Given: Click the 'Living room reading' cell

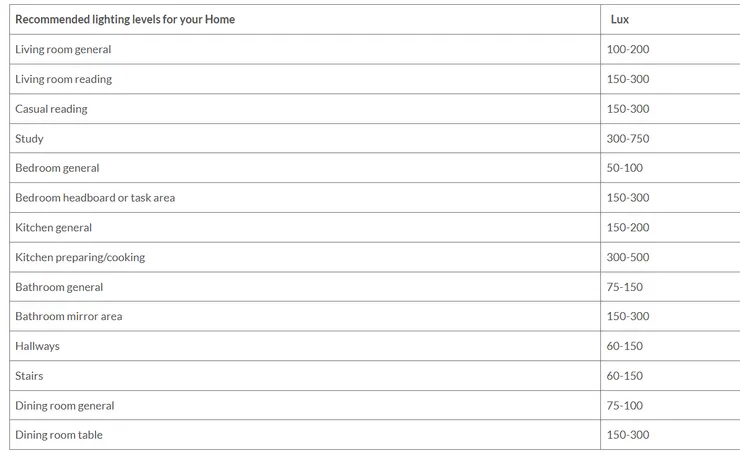Looking at the screenshot, I should pyautogui.click(x=63, y=79).
